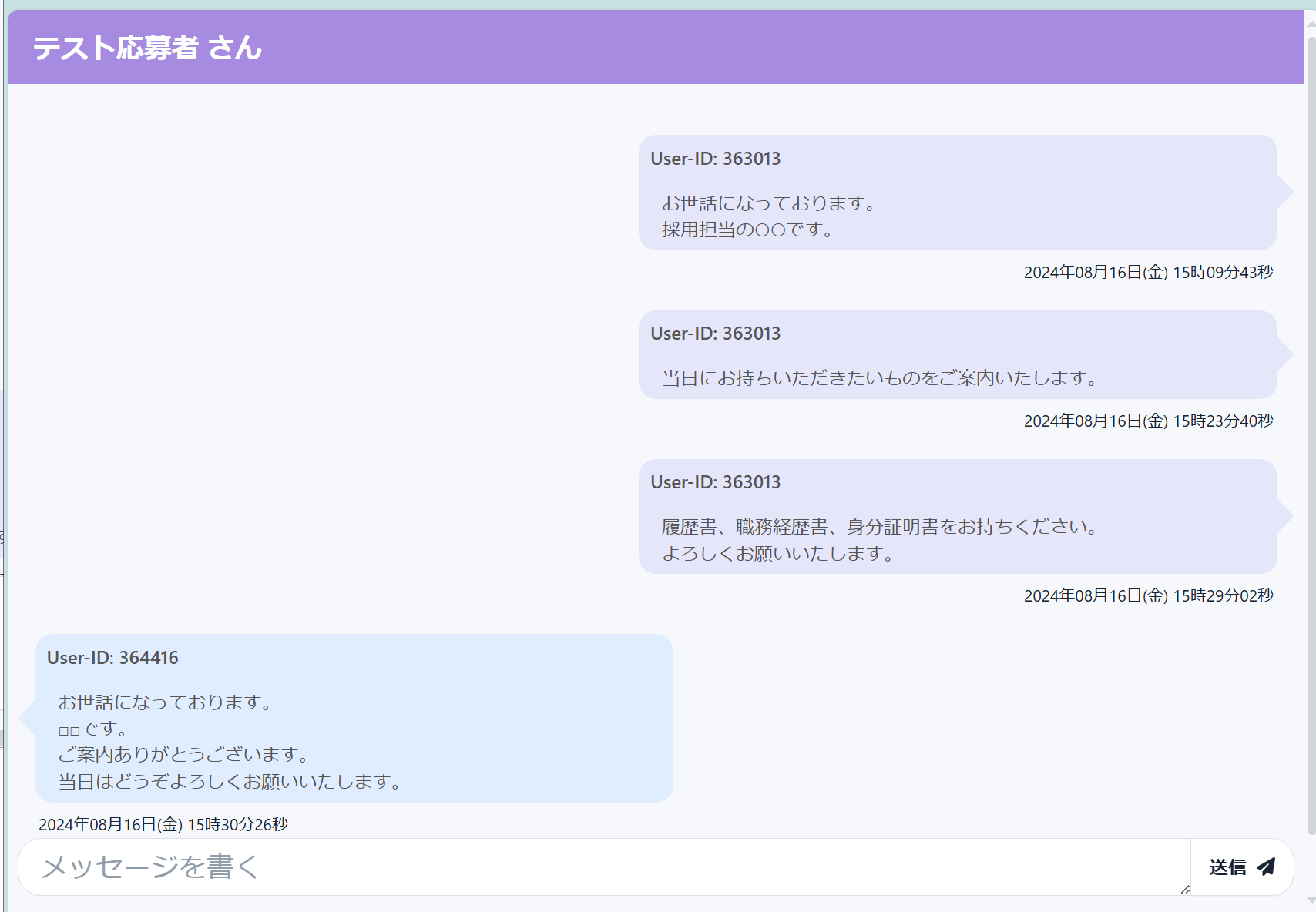Click User-ID: 363013 label above resume message
1316x912 pixels.
(715, 482)
